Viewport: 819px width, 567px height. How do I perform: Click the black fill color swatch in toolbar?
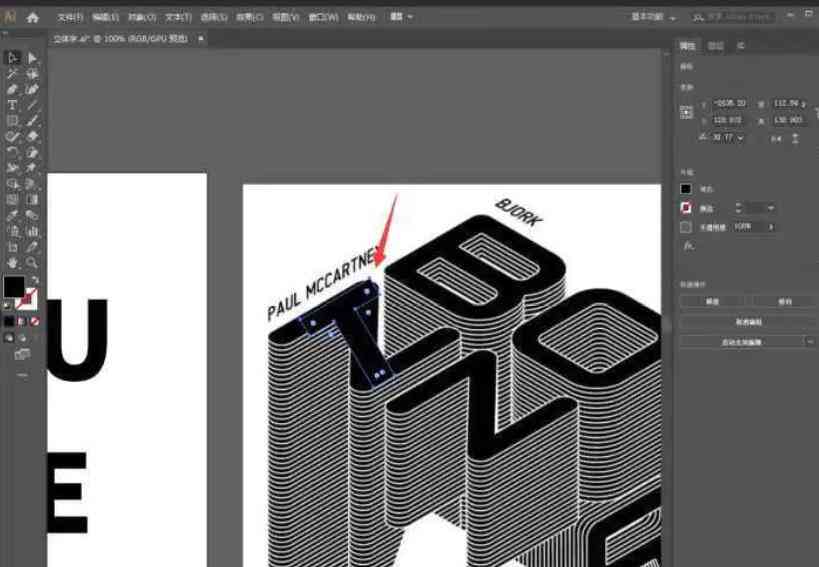14,288
